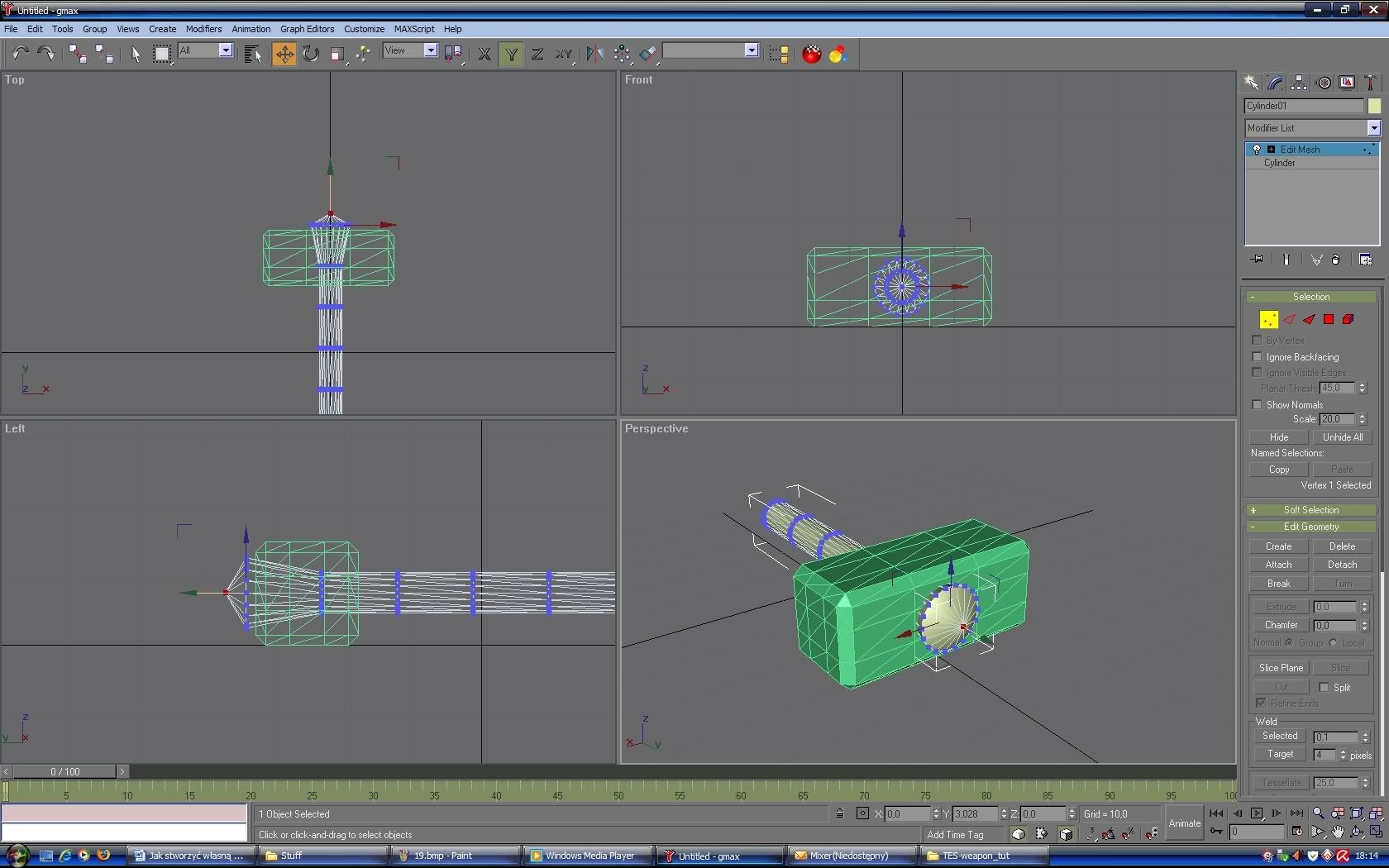
Task: Select Element sub-object level icon
Action: 1348,319
